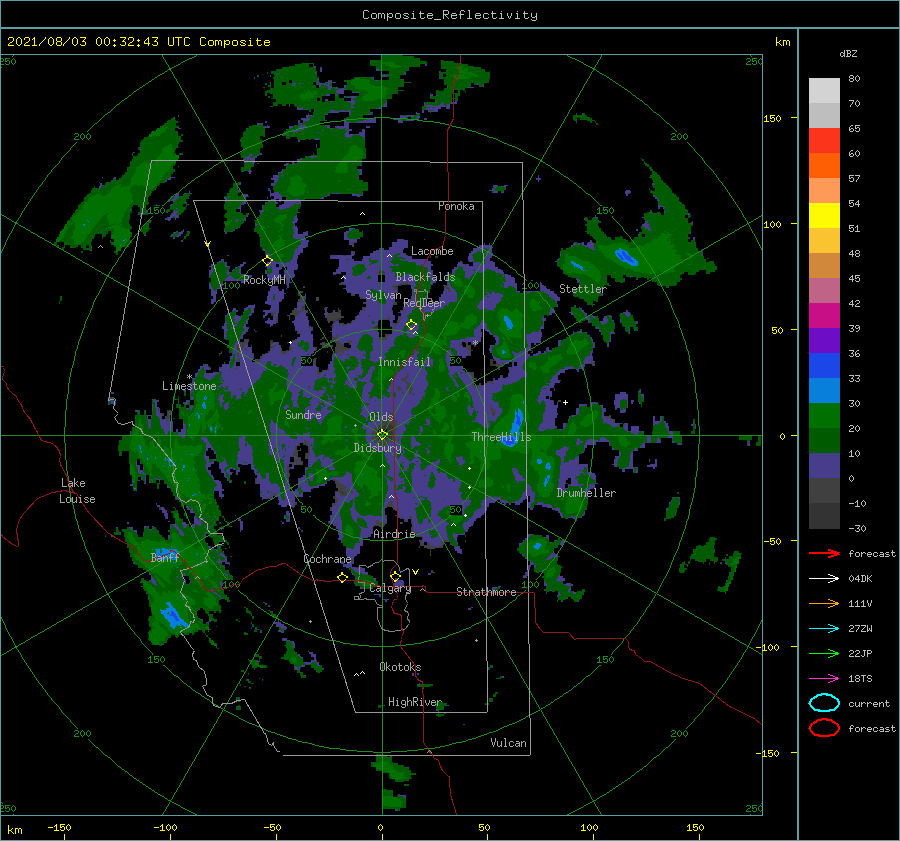Select the Airdrie label
This screenshot has width=900, height=841.
[394, 534]
